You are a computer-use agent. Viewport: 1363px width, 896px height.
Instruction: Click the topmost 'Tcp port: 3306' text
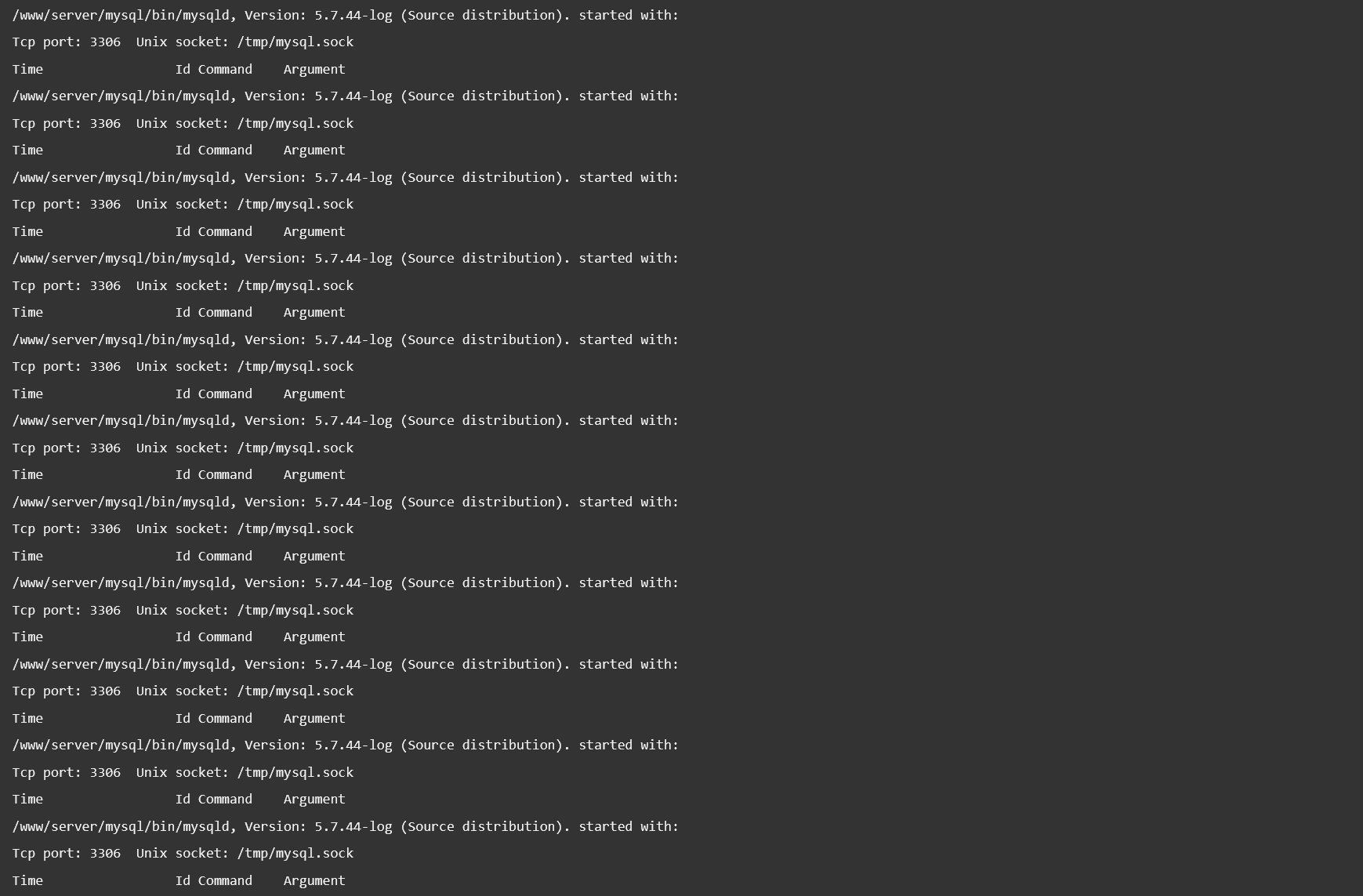tap(67, 42)
